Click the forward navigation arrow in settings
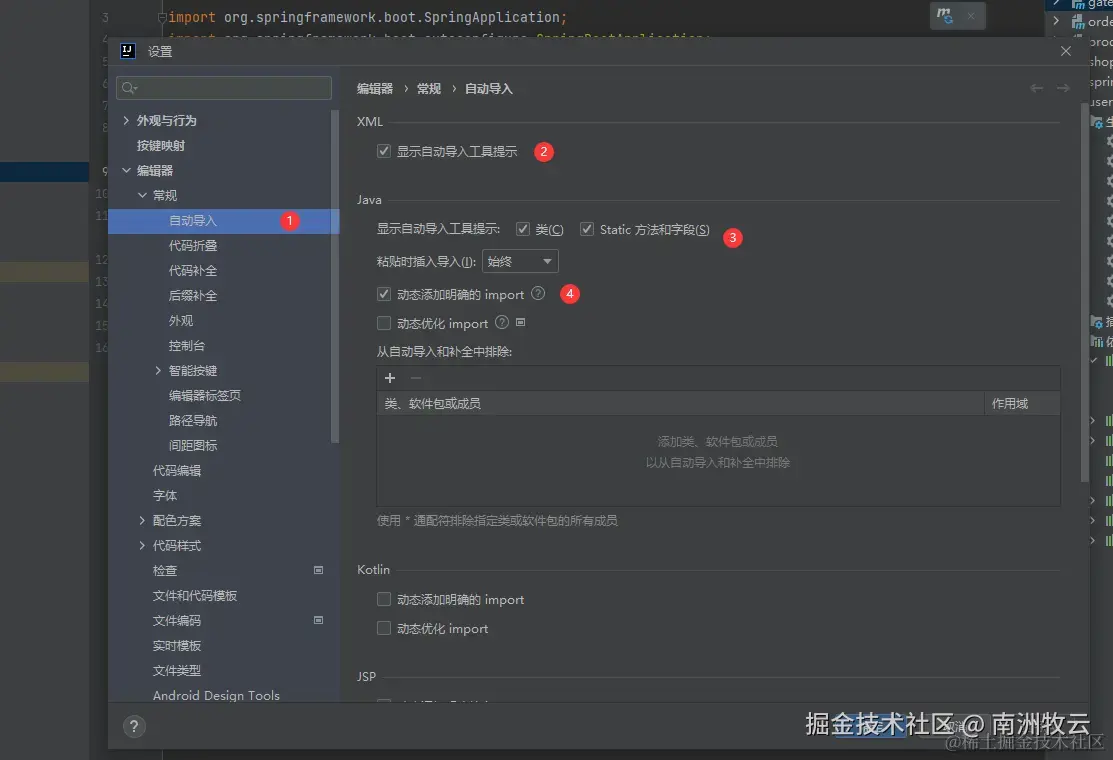1113x760 pixels. 1063,88
